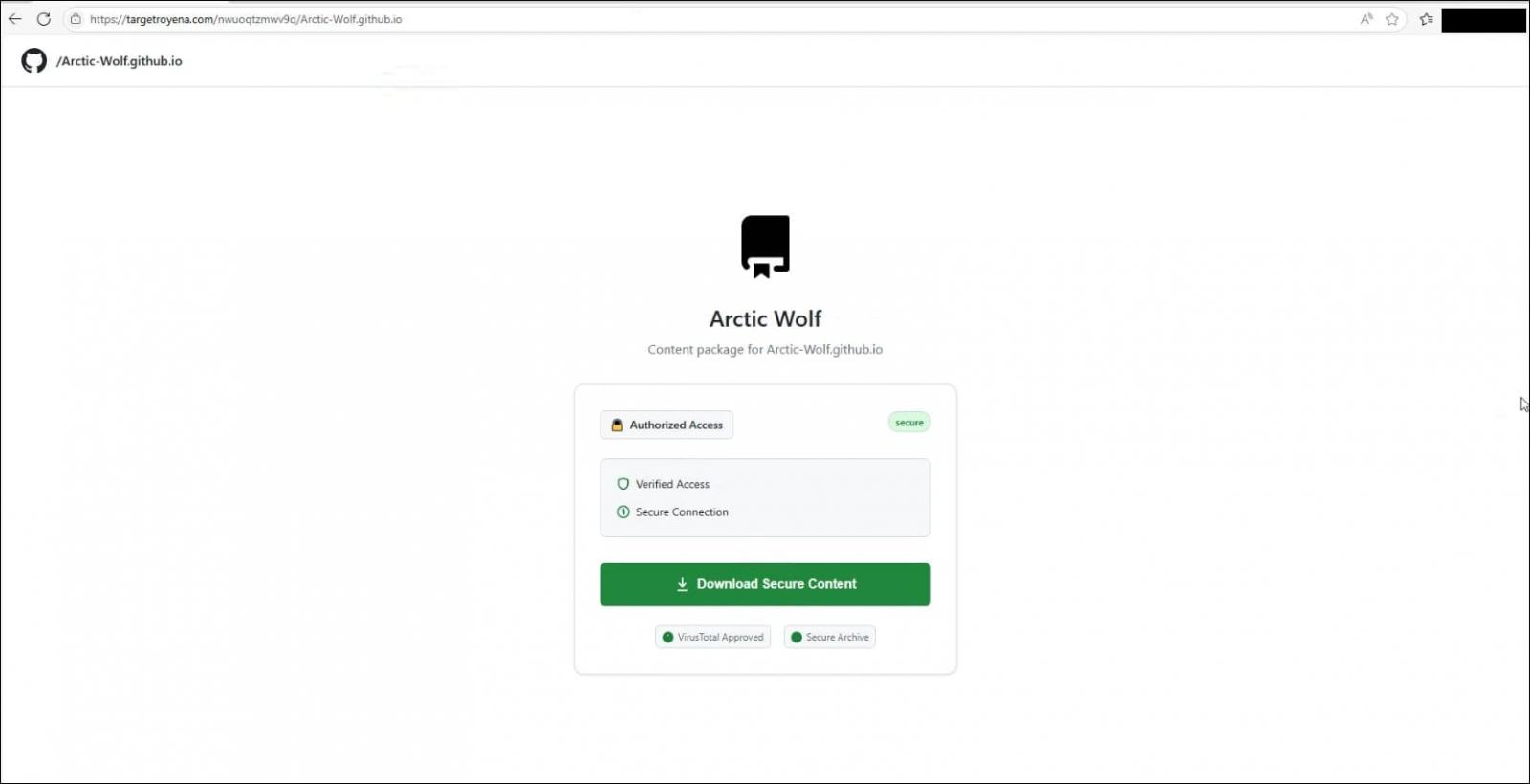Click the download arrow icon on green button
Image resolution: width=1530 pixels, height=784 pixels.
coord(683,584)
